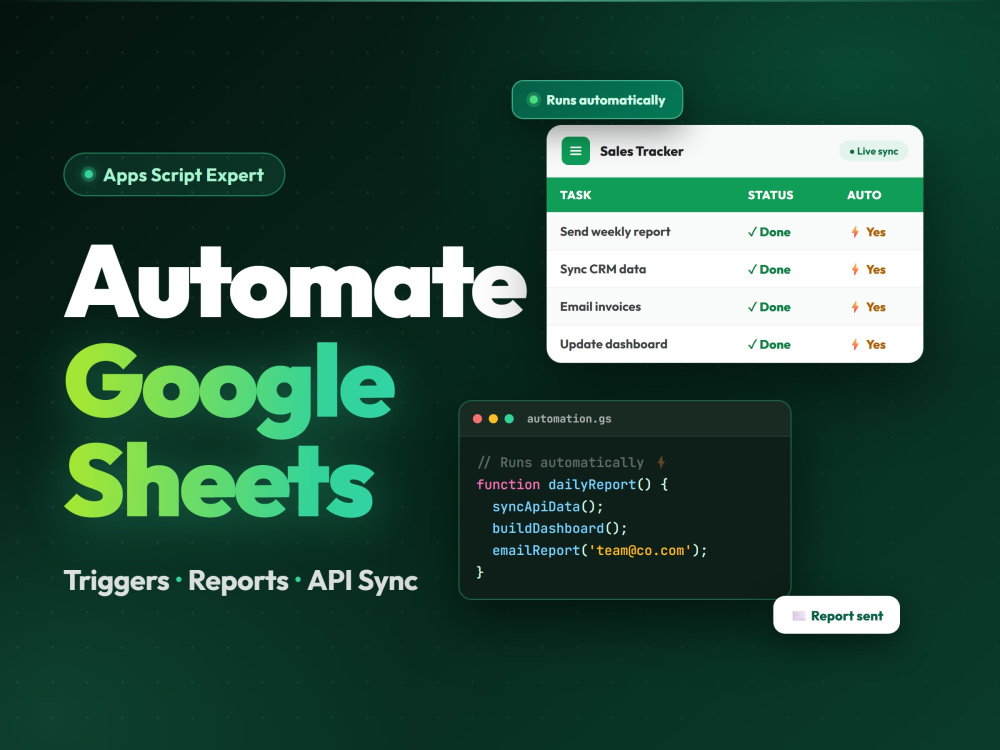Screen dimensions: 1000x750
Task: Click the syncApiData(); code line
Action: pos(547,506)
